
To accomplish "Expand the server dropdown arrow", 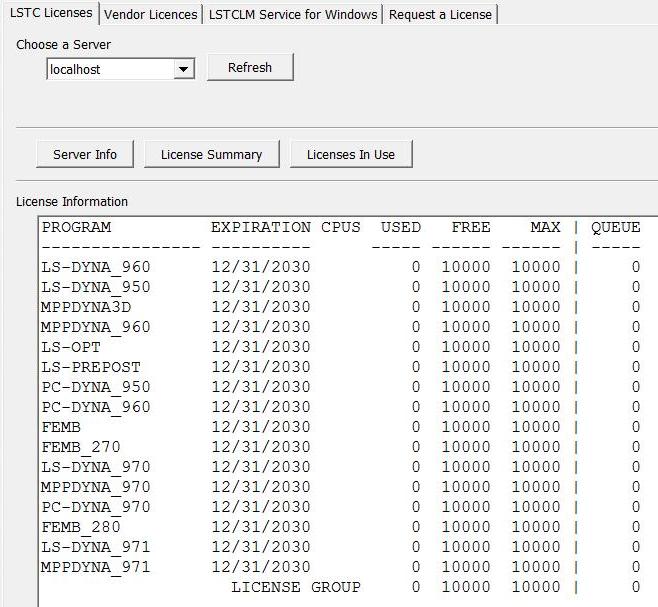I will [183, 69].
